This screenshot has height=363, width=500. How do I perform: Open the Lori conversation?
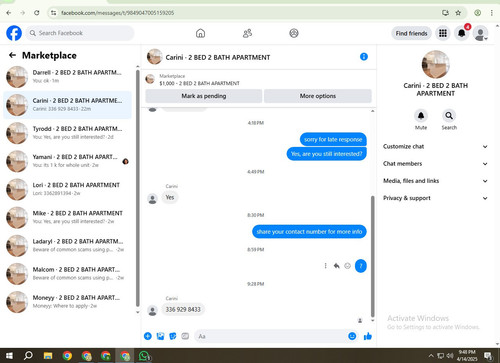click(x=68, y=189)
